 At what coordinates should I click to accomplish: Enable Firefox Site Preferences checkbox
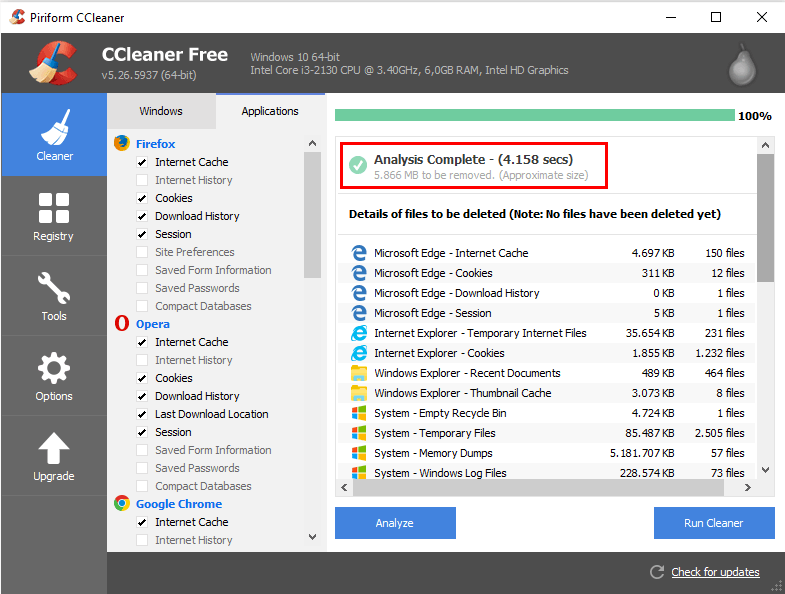[142, 252]
